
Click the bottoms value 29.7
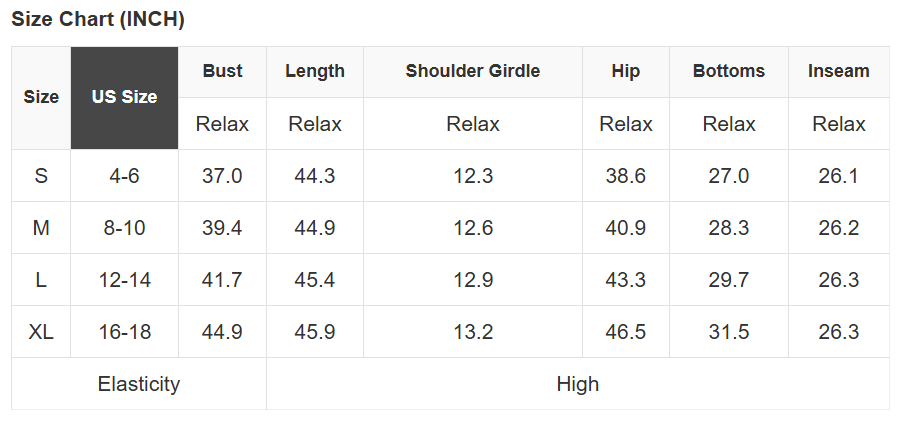(729, 280)
